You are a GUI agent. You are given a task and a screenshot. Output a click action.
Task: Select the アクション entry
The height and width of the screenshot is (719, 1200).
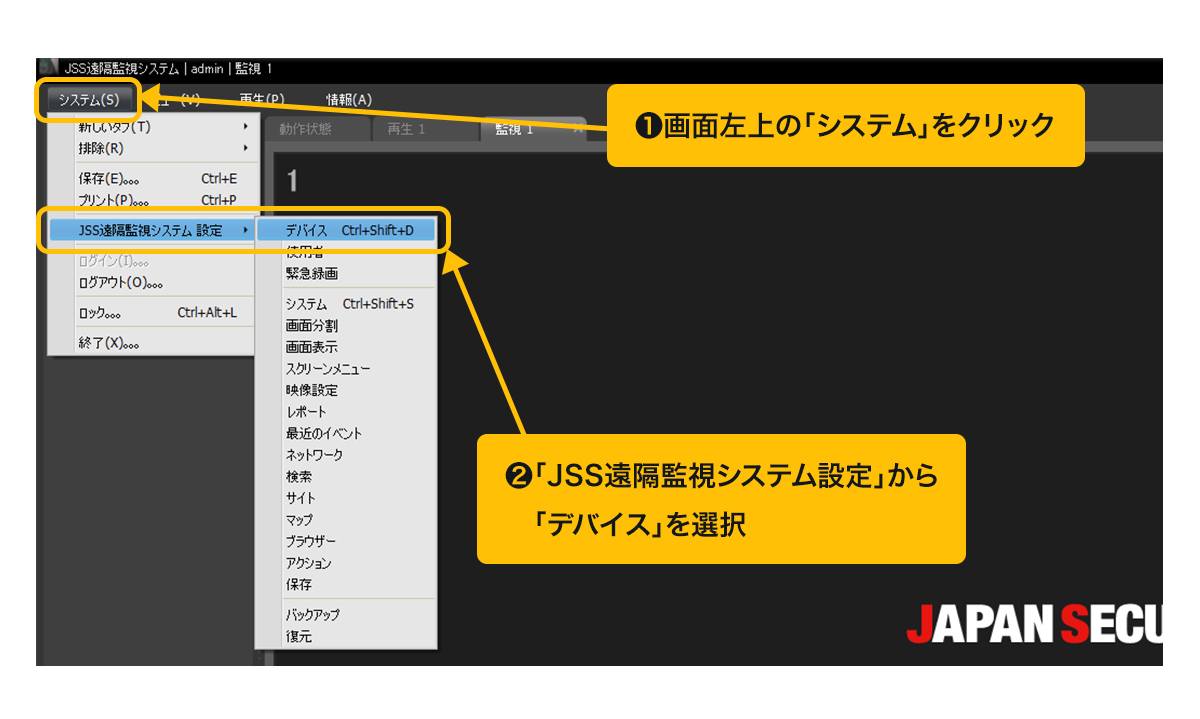pyautogui.click(x=346, y=563)
